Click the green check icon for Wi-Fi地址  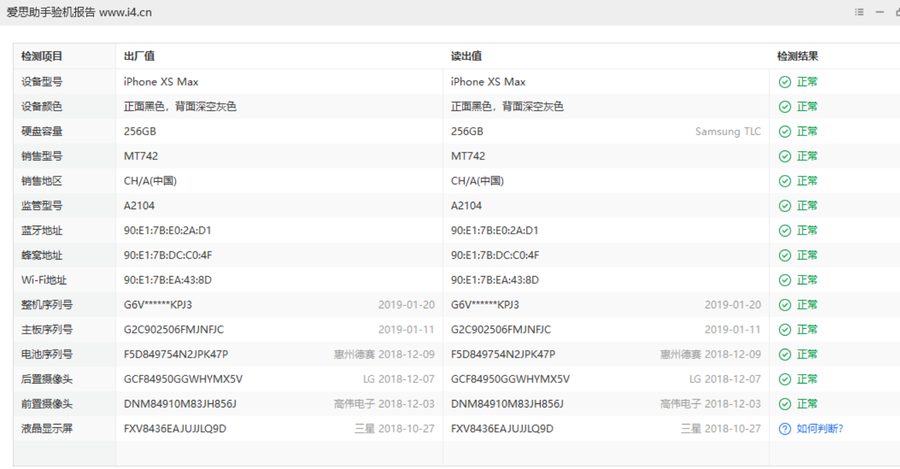click(x=785, y=280)
